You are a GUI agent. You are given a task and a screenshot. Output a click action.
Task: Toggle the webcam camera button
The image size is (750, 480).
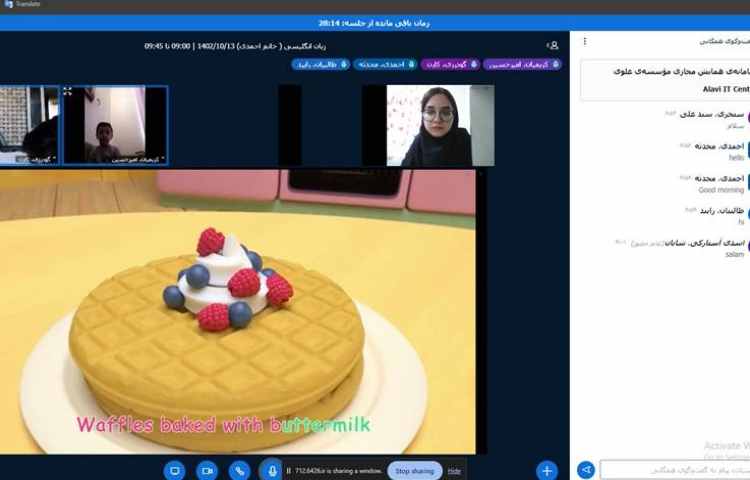[x=207, y=470]
